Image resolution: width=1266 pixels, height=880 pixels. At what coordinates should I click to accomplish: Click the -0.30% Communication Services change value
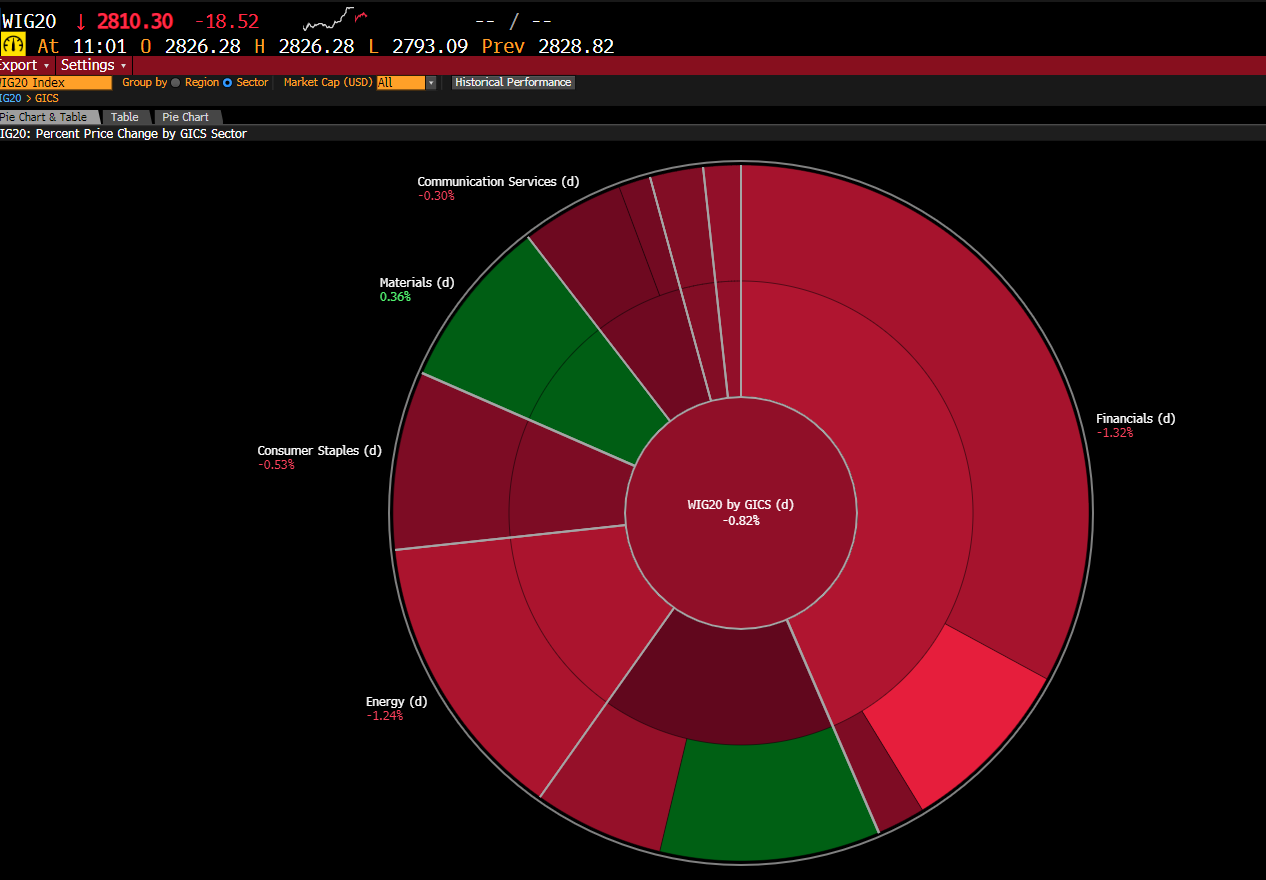pyautogui.click(x=436, y=196)
